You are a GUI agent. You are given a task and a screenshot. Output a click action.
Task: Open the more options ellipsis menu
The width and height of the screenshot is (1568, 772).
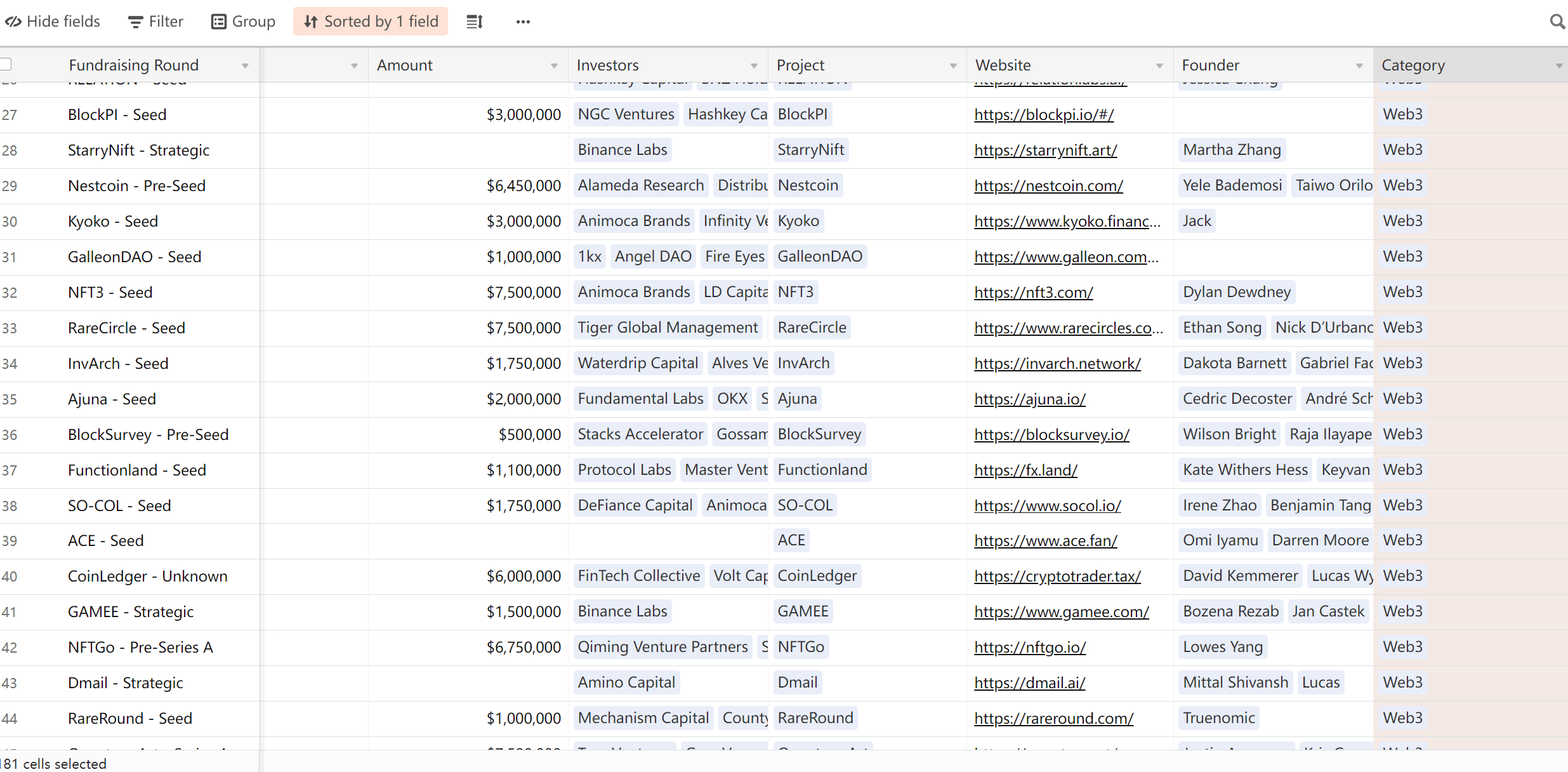pos(523,22)
